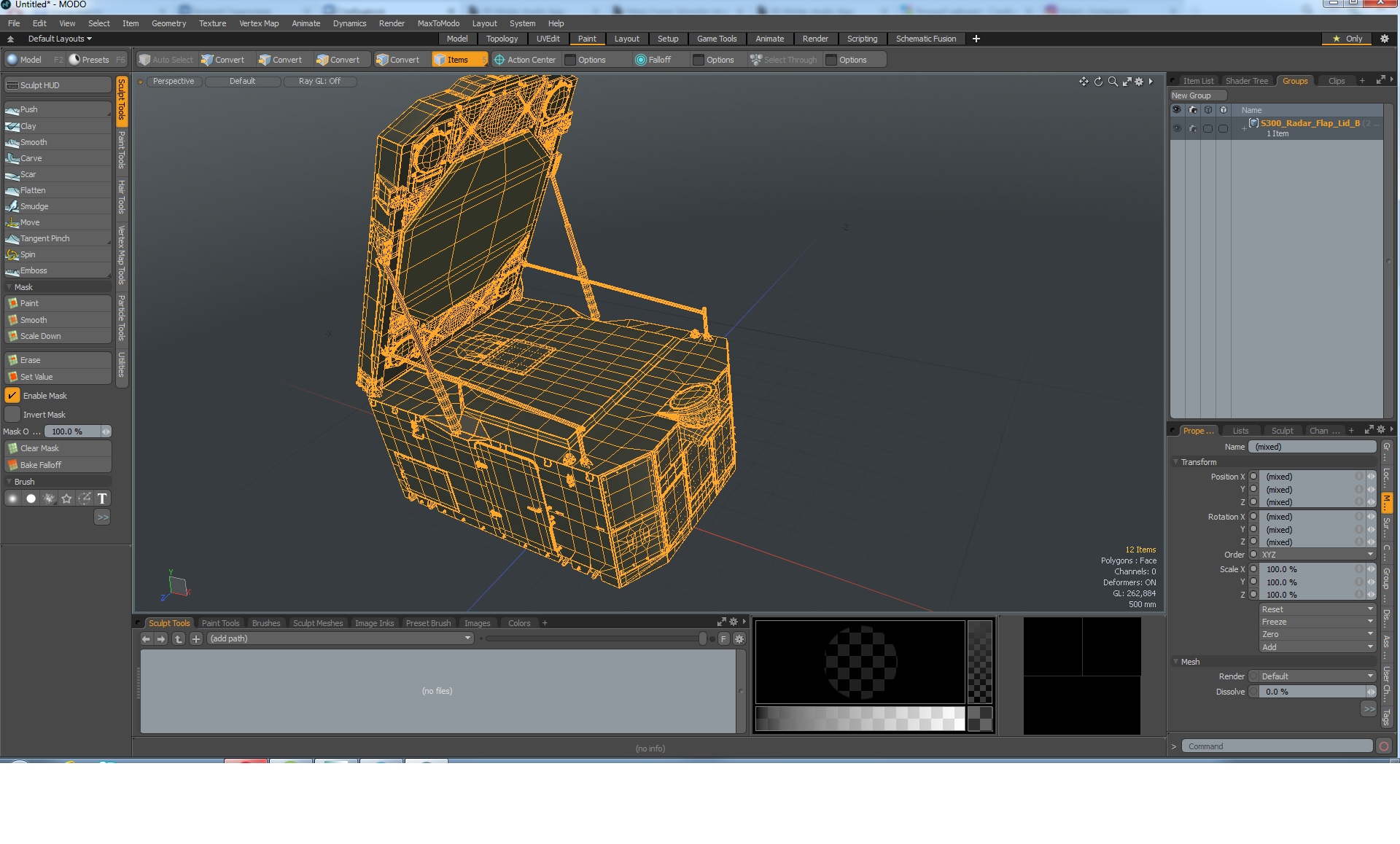Go to parent folder in preset browser
Viewport: 1400px width, 844px height.
coord(178,639)
